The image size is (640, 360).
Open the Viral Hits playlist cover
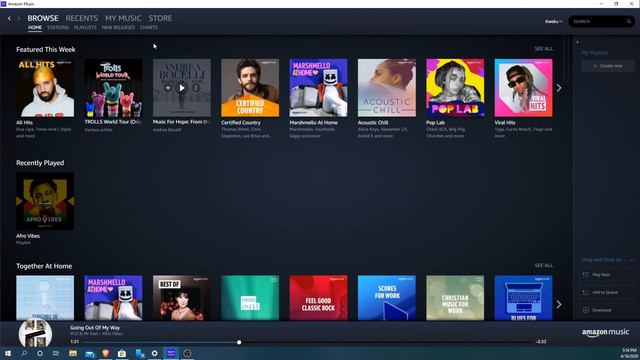(523, 88)
